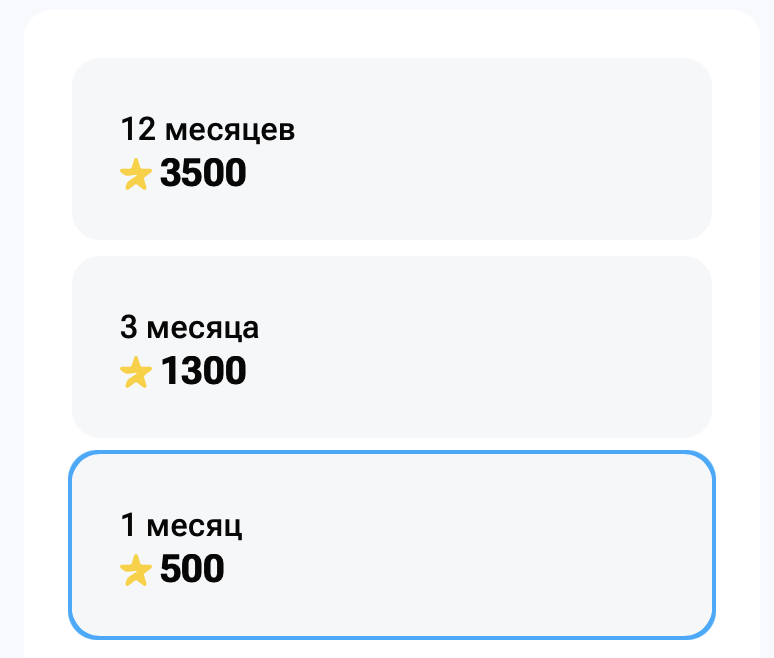Click the 500 price value
The width and height of the screenshot is (774, 658).
coord(192,570)
